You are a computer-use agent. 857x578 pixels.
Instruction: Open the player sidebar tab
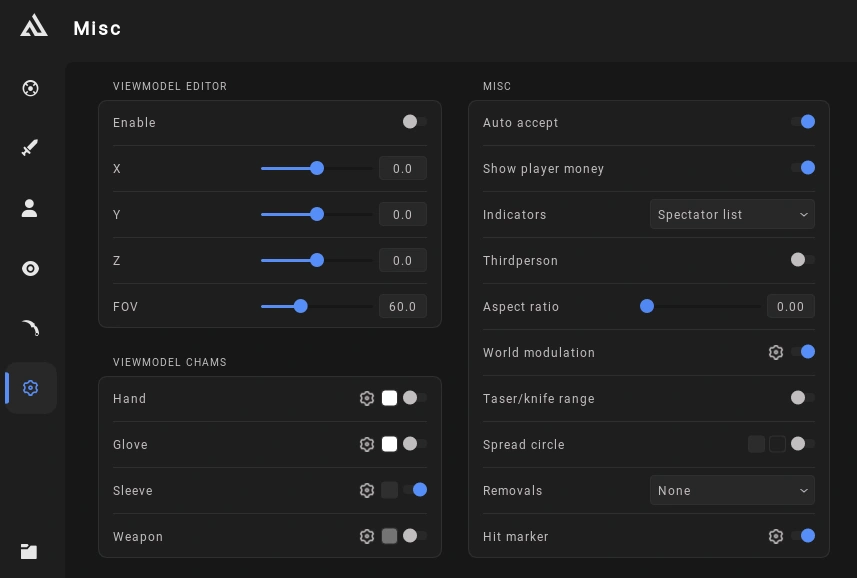(30, 208)
